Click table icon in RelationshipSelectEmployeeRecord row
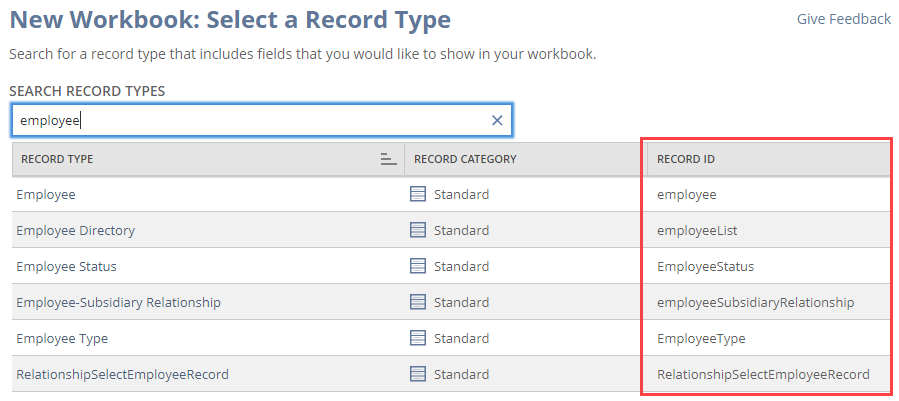899x401 pixels. click(x=418, y=374)
